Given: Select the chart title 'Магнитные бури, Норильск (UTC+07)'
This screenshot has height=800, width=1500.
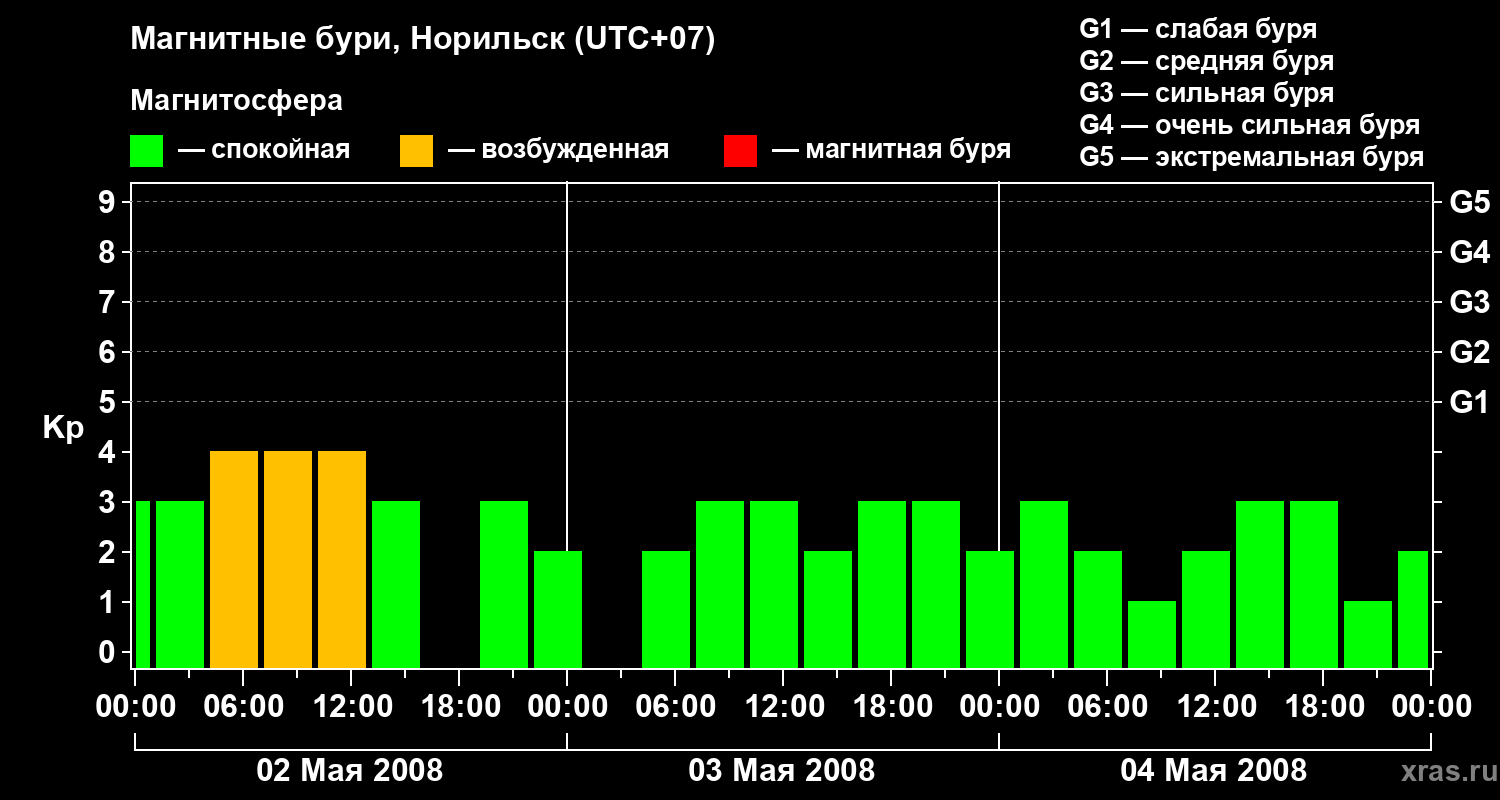Looking at the screenshot, I should point(423,40).
